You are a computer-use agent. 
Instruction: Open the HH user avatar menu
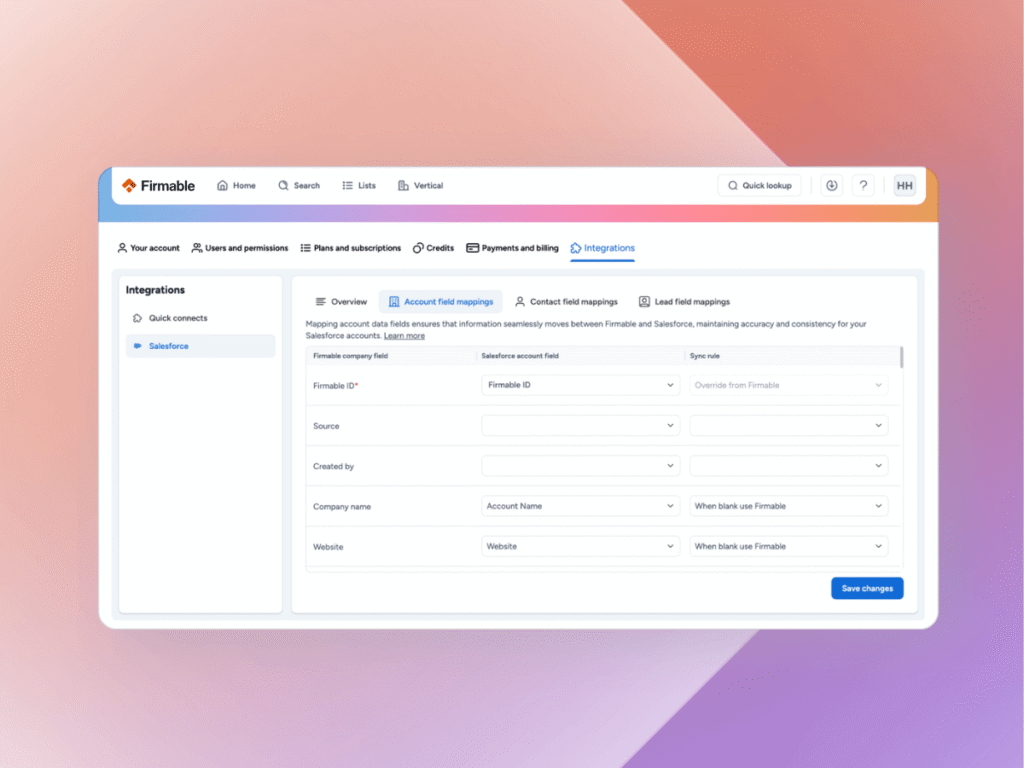pyautogui.click(x=904, y=185)
